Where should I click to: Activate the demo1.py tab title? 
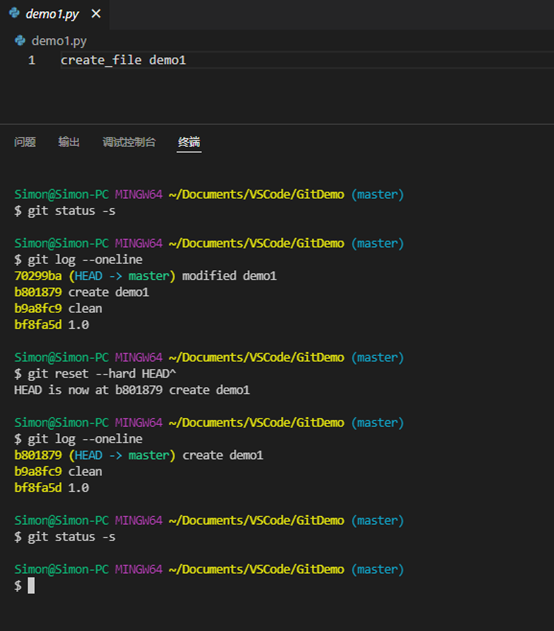pos(52,14)
